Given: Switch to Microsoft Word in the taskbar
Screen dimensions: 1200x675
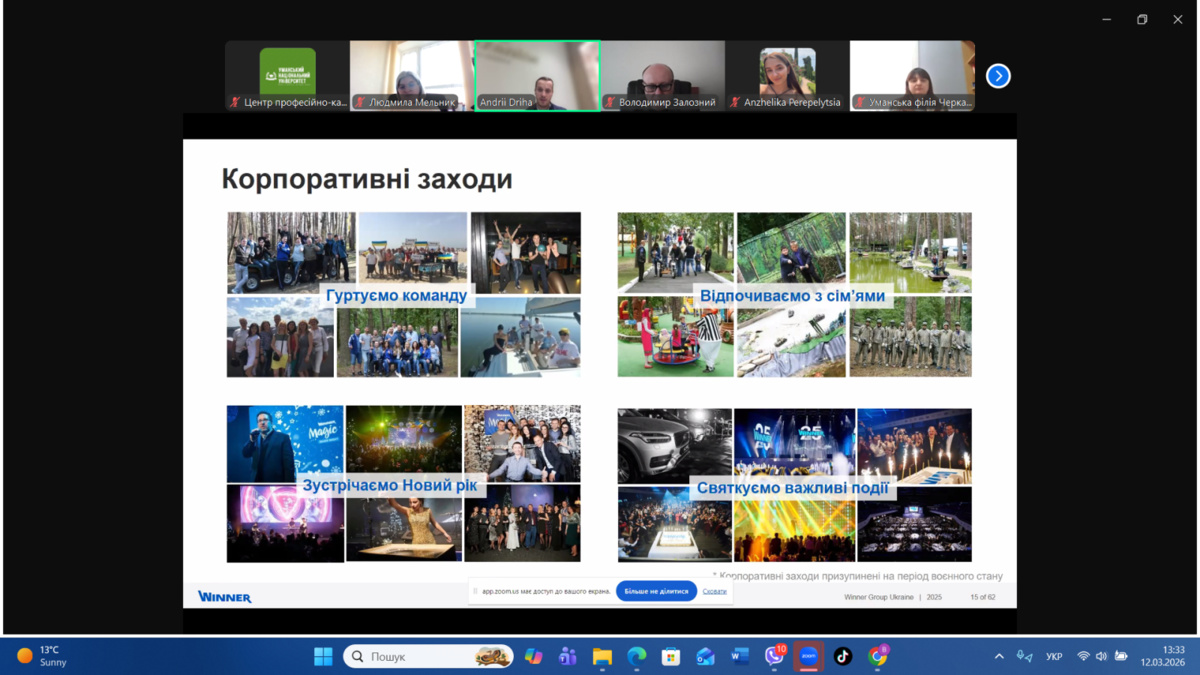Looking at the screenshot, I should click(x=740, y=656).
